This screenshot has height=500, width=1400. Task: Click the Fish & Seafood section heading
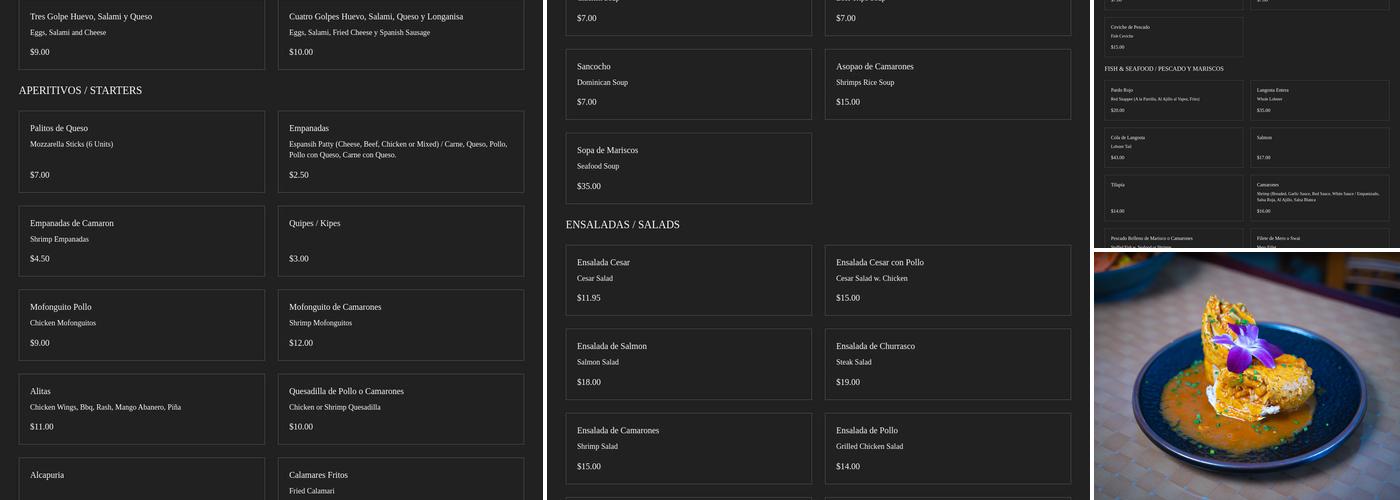tap(1164, 69)
